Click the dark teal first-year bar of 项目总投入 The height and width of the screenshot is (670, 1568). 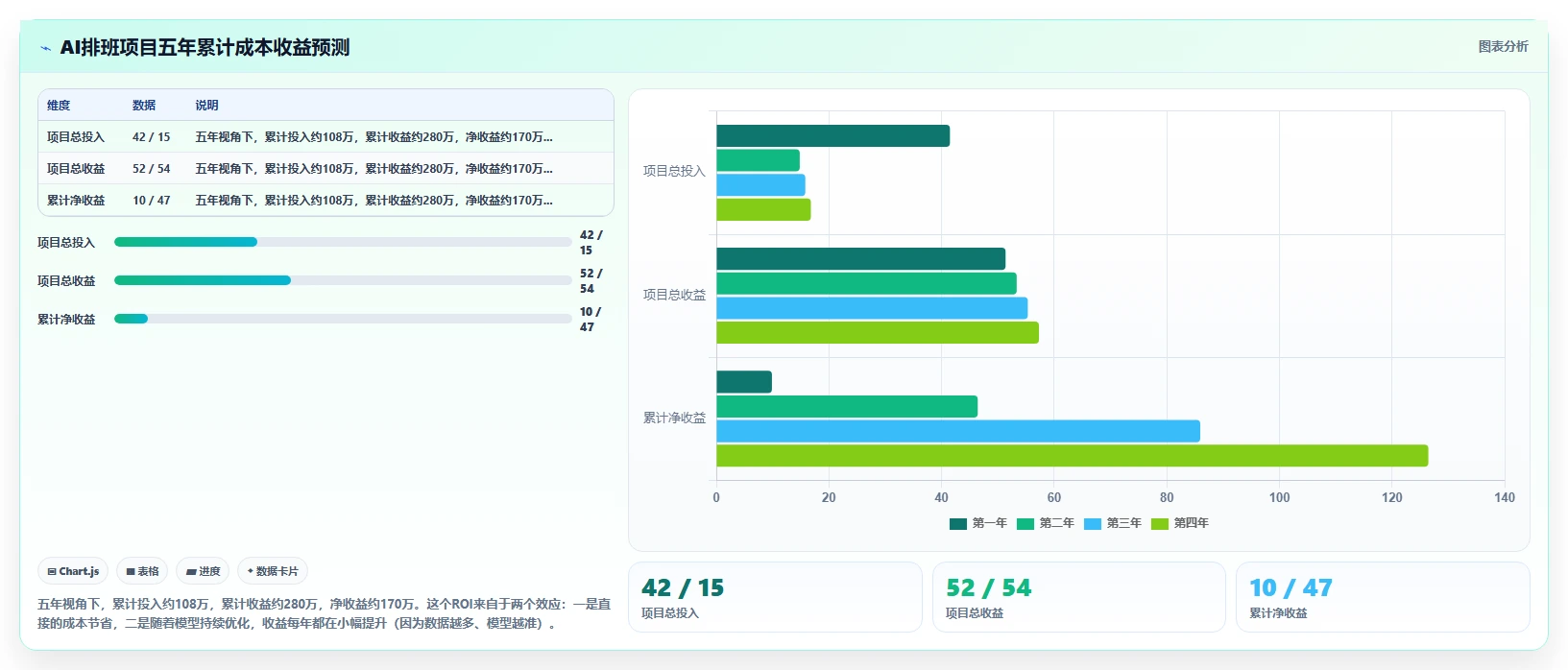tap(832, 136)
